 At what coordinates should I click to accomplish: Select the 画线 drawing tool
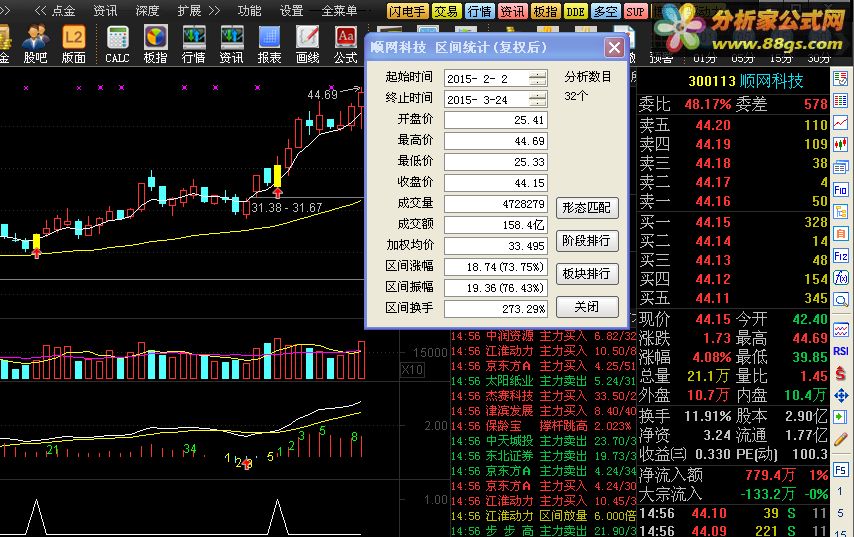(x=308, y=44)
